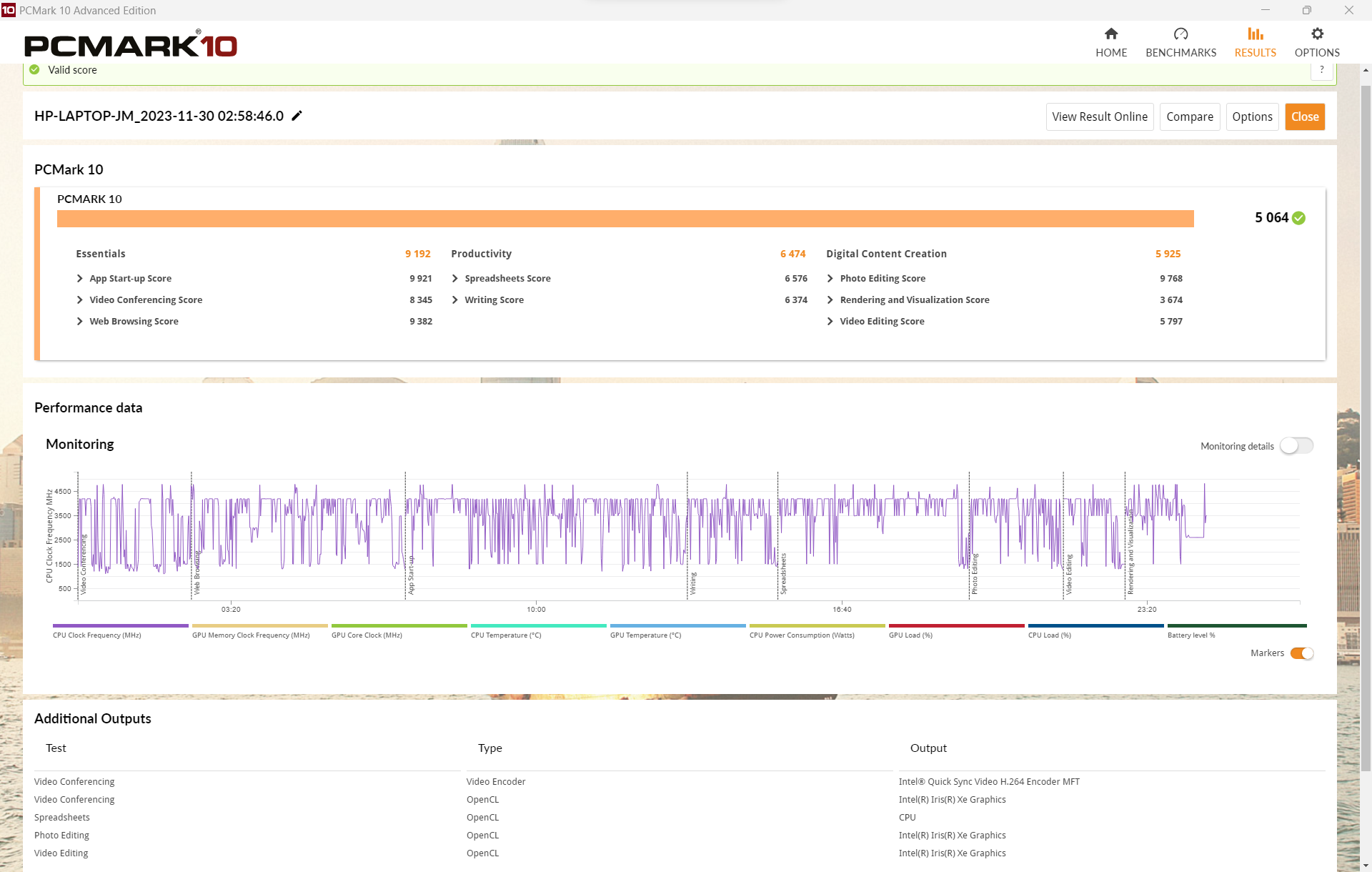Image resolution: width=1372 pixels, height=872 pixels.
Task: Click the pencil icon to rename result
Action: coord(297,116)
